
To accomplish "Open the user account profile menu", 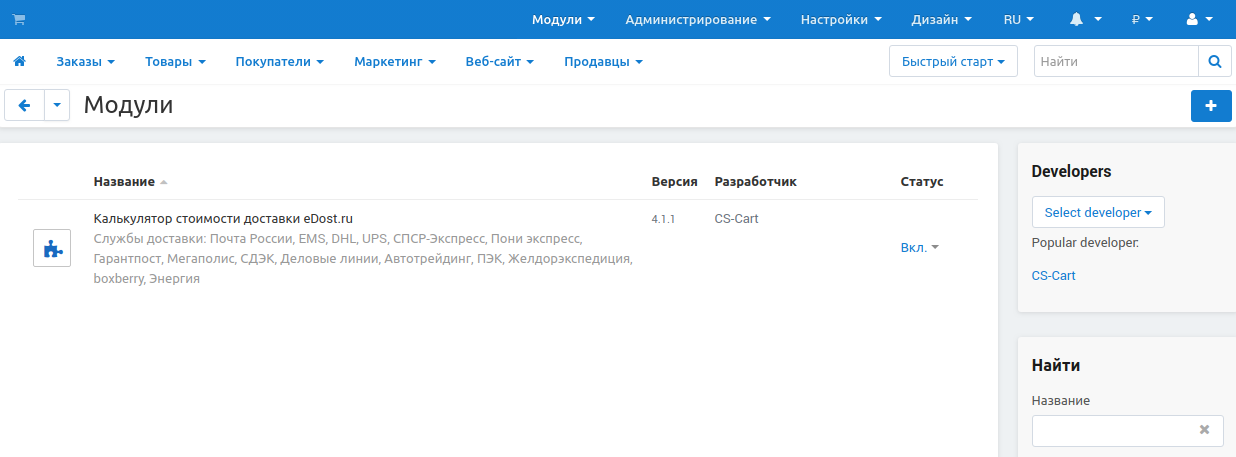I will click(1198, 20).
